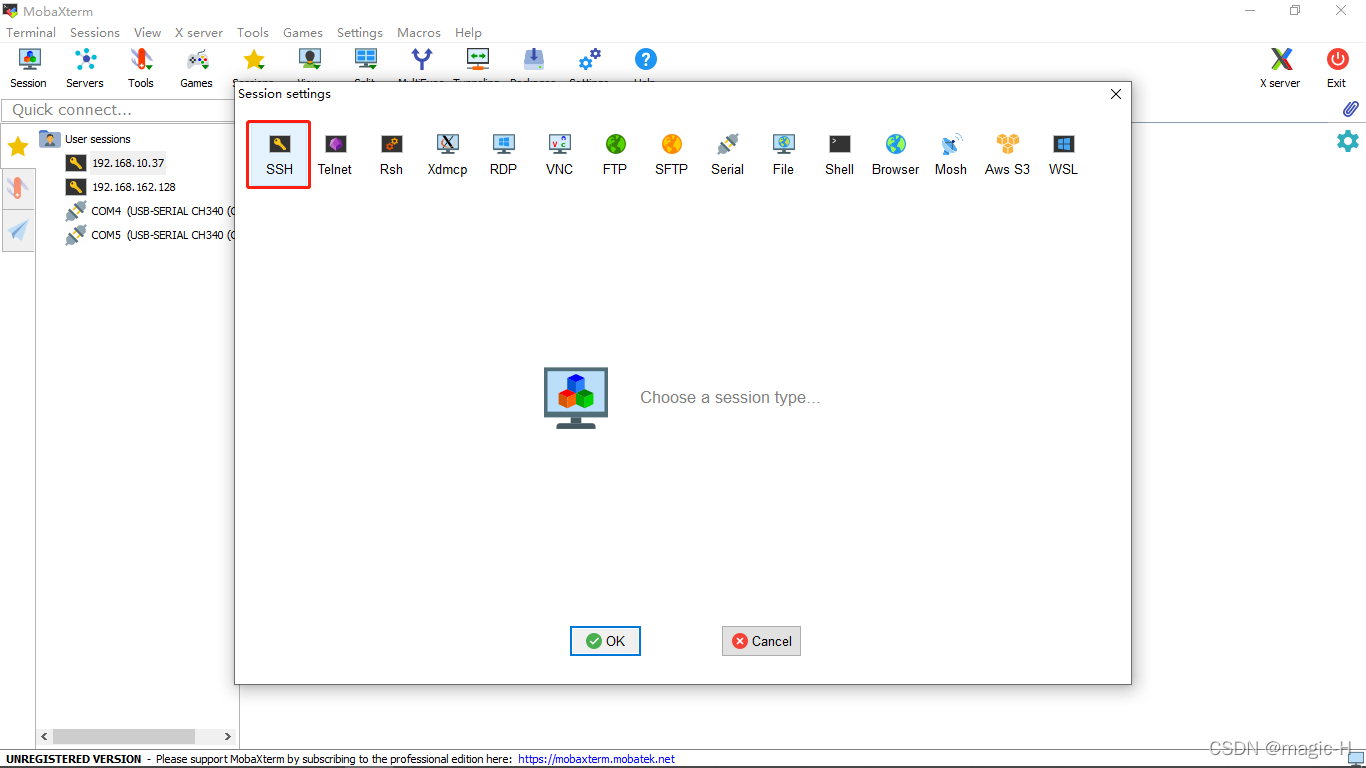This screenshot has height=768, width=1366.
Task: Select the SSH session type
Action: [279, 155]
